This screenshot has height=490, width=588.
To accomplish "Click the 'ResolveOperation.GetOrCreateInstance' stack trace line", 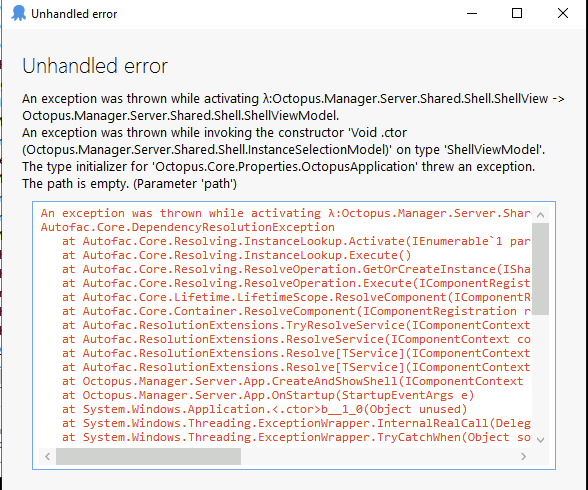I will (296, 269).
